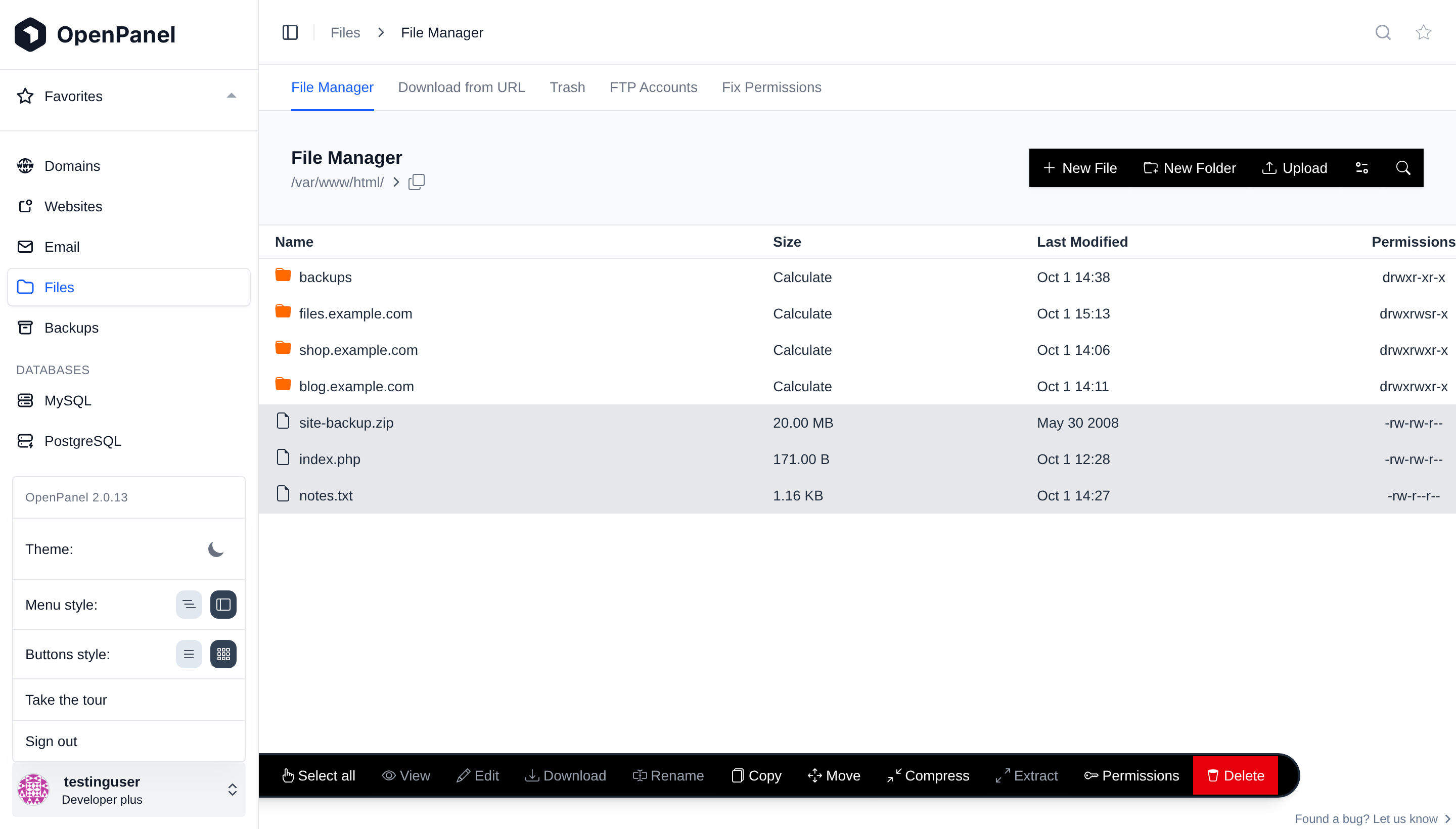Open the Permissions action in the bottom toolbar
Screen dimensions: 1456x829
[1131, 775]
